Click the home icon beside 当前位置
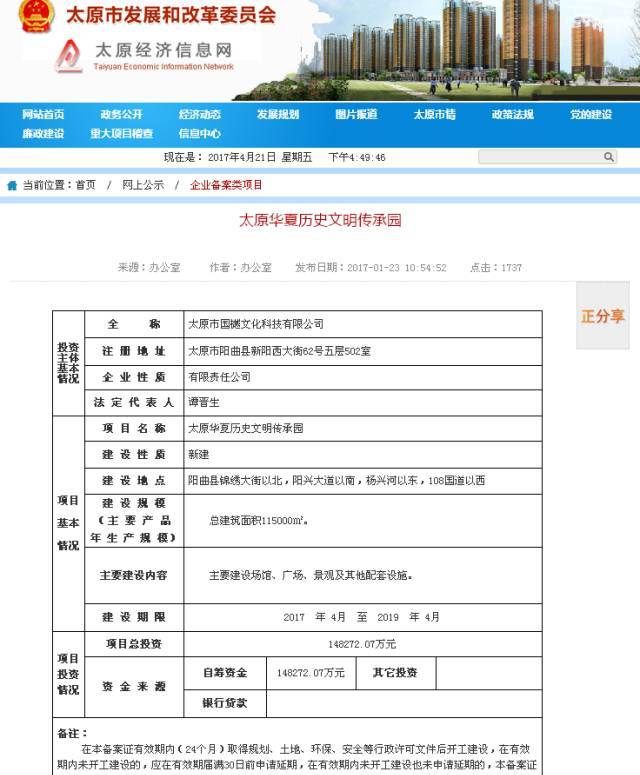The width and height of the screenshot is (640, 775). pos(12,186)
